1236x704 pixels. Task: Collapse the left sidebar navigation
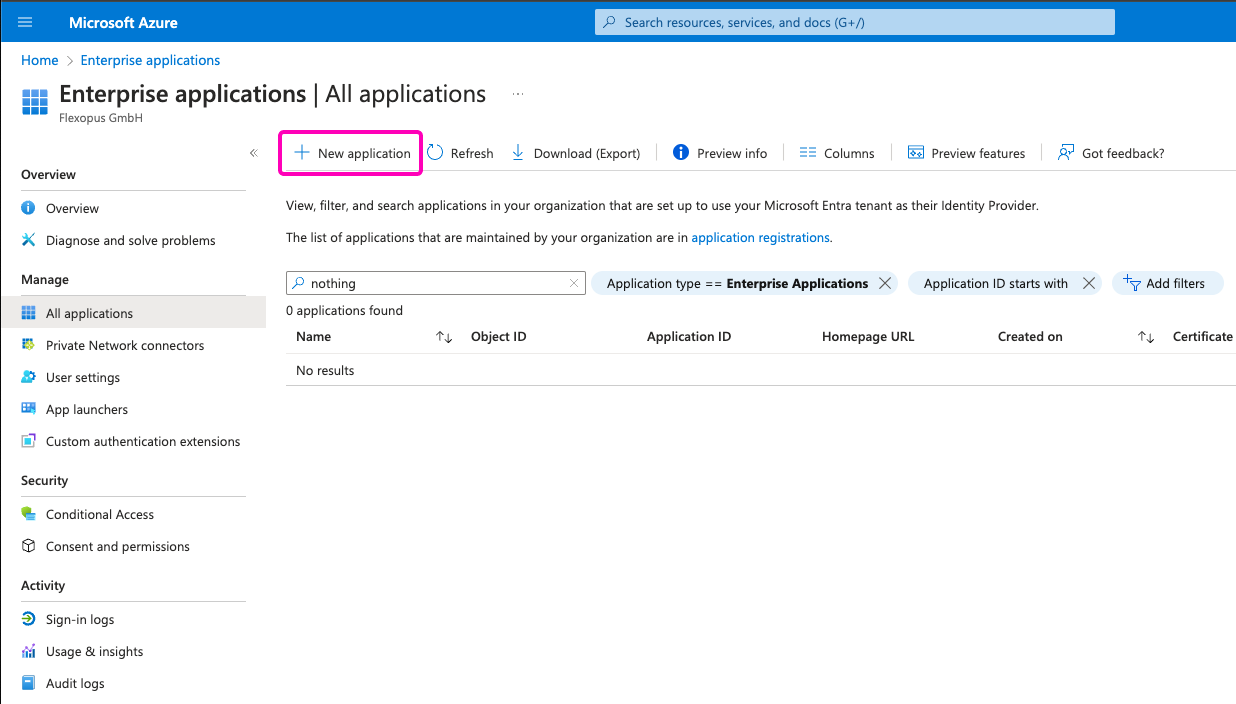pos(253,153)
